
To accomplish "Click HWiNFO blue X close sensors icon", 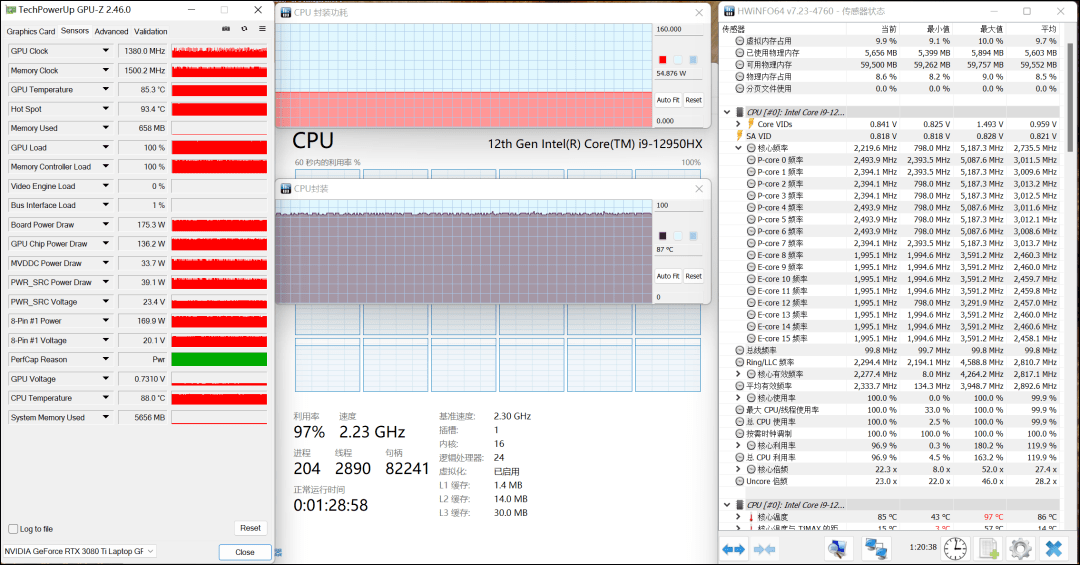I will pos(1053,548).
